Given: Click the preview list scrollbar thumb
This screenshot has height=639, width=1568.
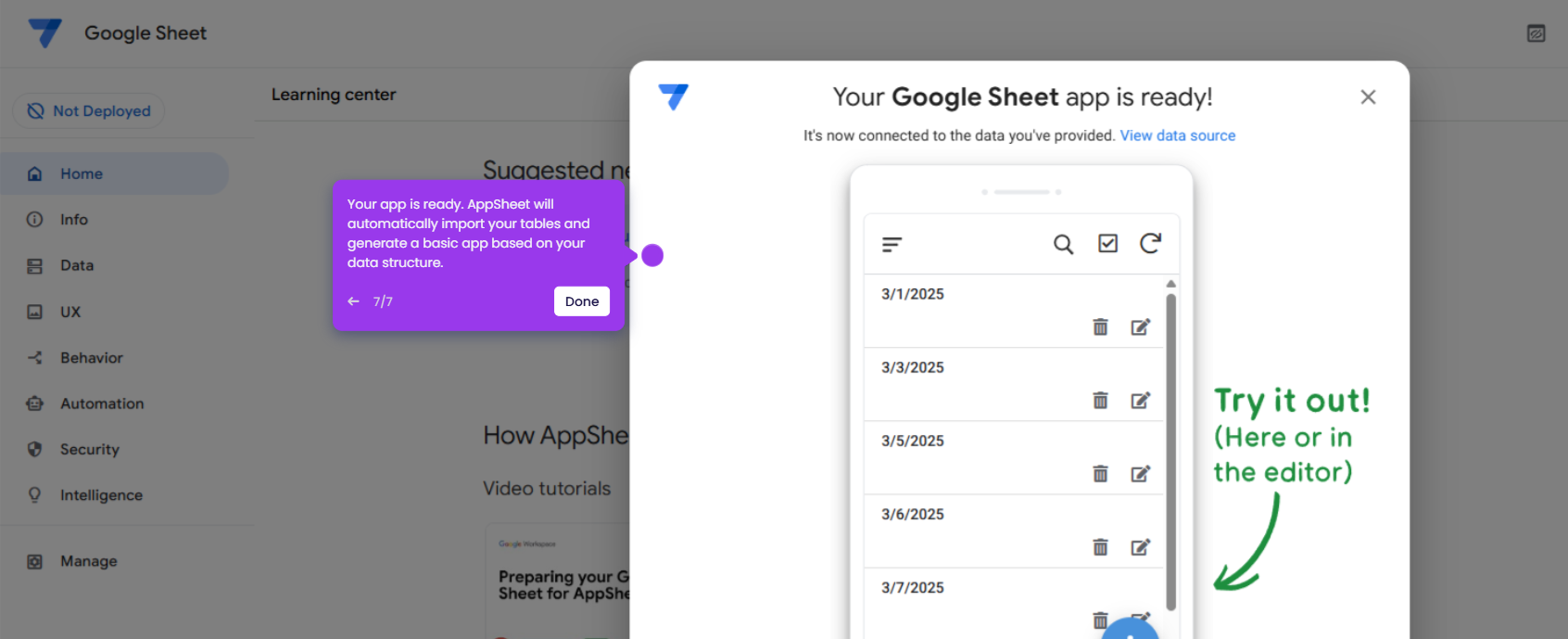Looking at the screenshot, I should pyautogui.click(x=1171, y=452).
